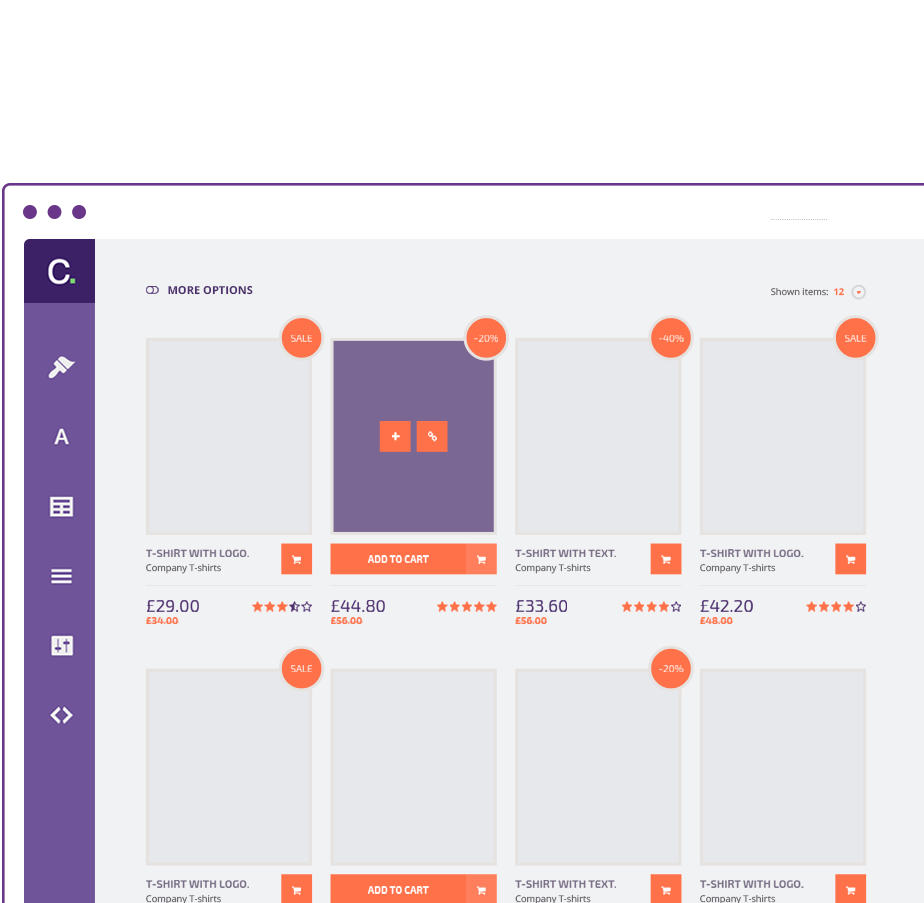
Task: Click the link icon on hovered product
Action: pos(432,436)
